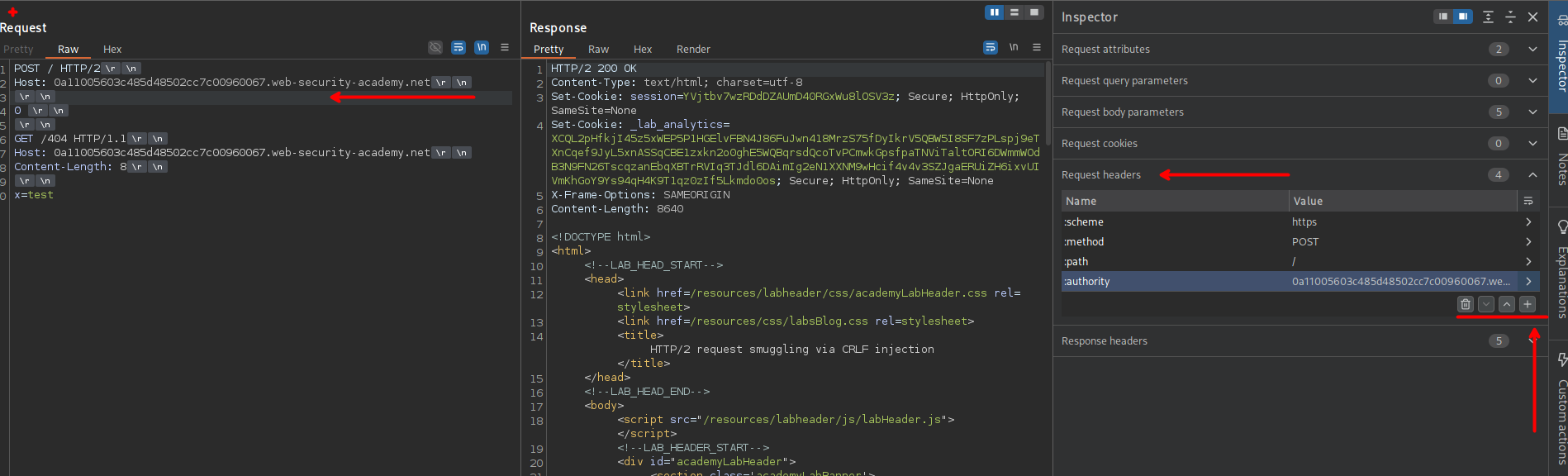This screenshot has height=476, width=1568.
Task: Toggle non-printable characters in the Request editor
Action: (x=482, y=48)
